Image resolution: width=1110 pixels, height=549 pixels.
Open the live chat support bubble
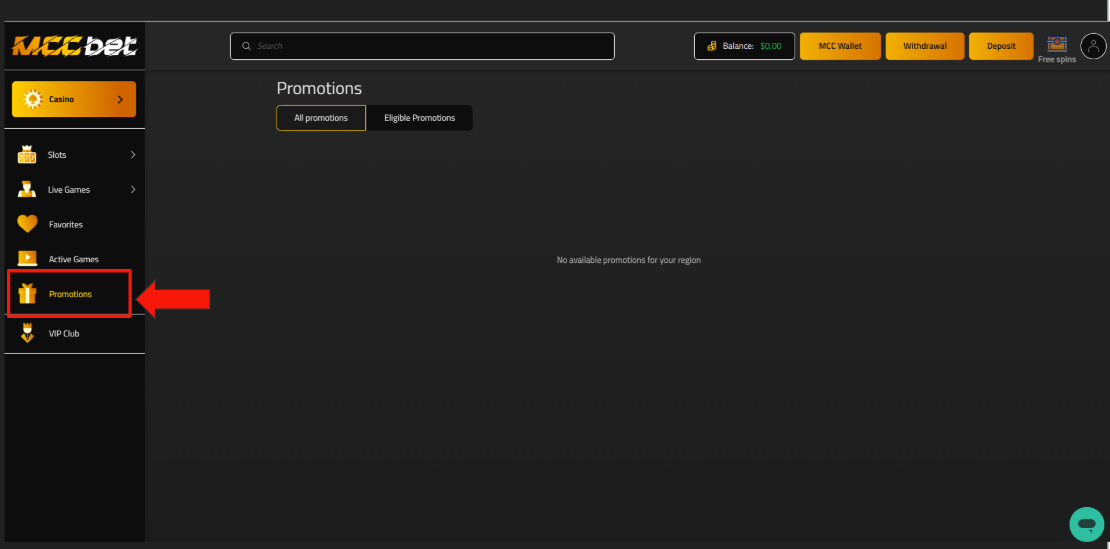click(x=1085, y=523)
